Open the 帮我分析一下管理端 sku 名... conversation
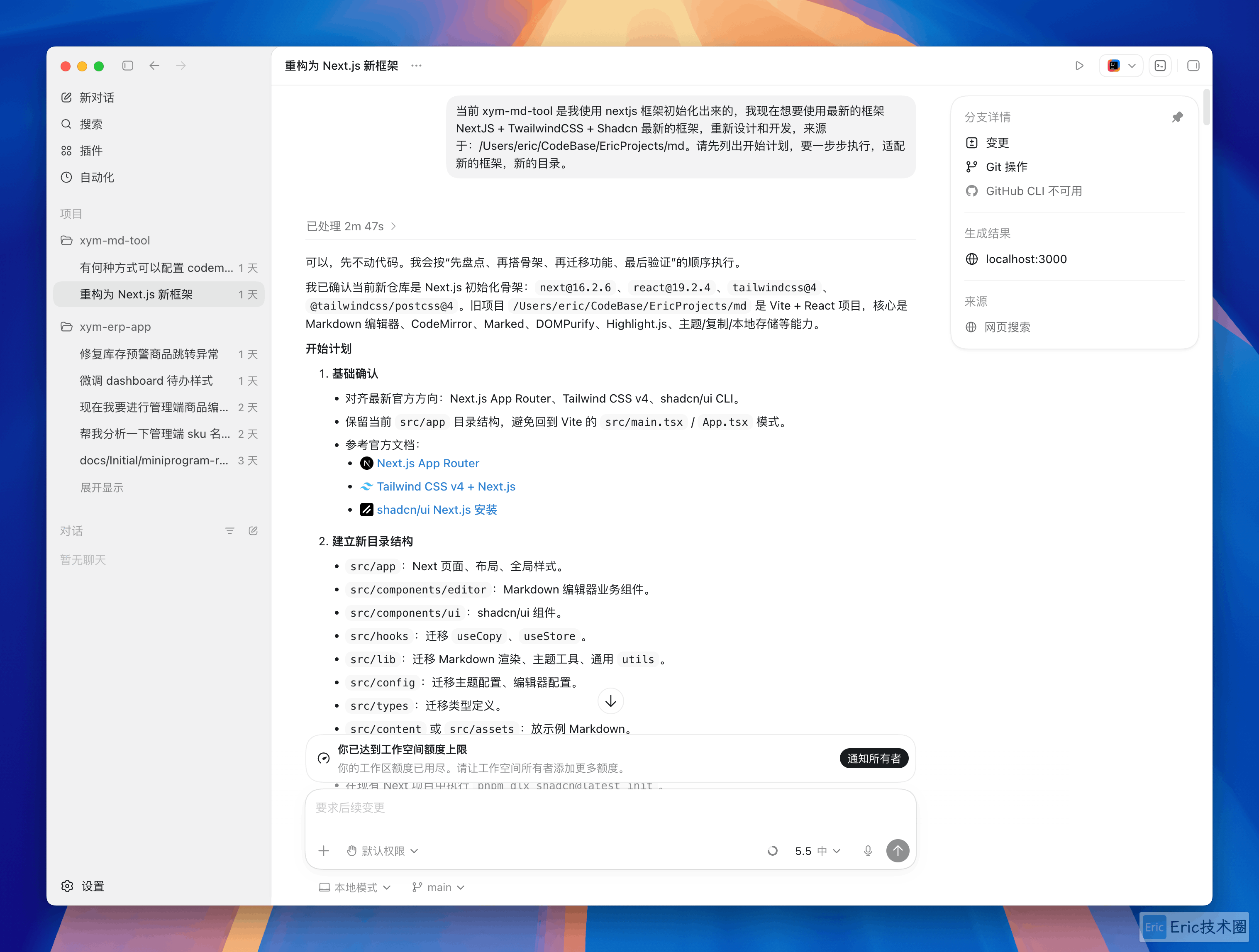Screen dimensions: 1259x952 click(158, 434)
